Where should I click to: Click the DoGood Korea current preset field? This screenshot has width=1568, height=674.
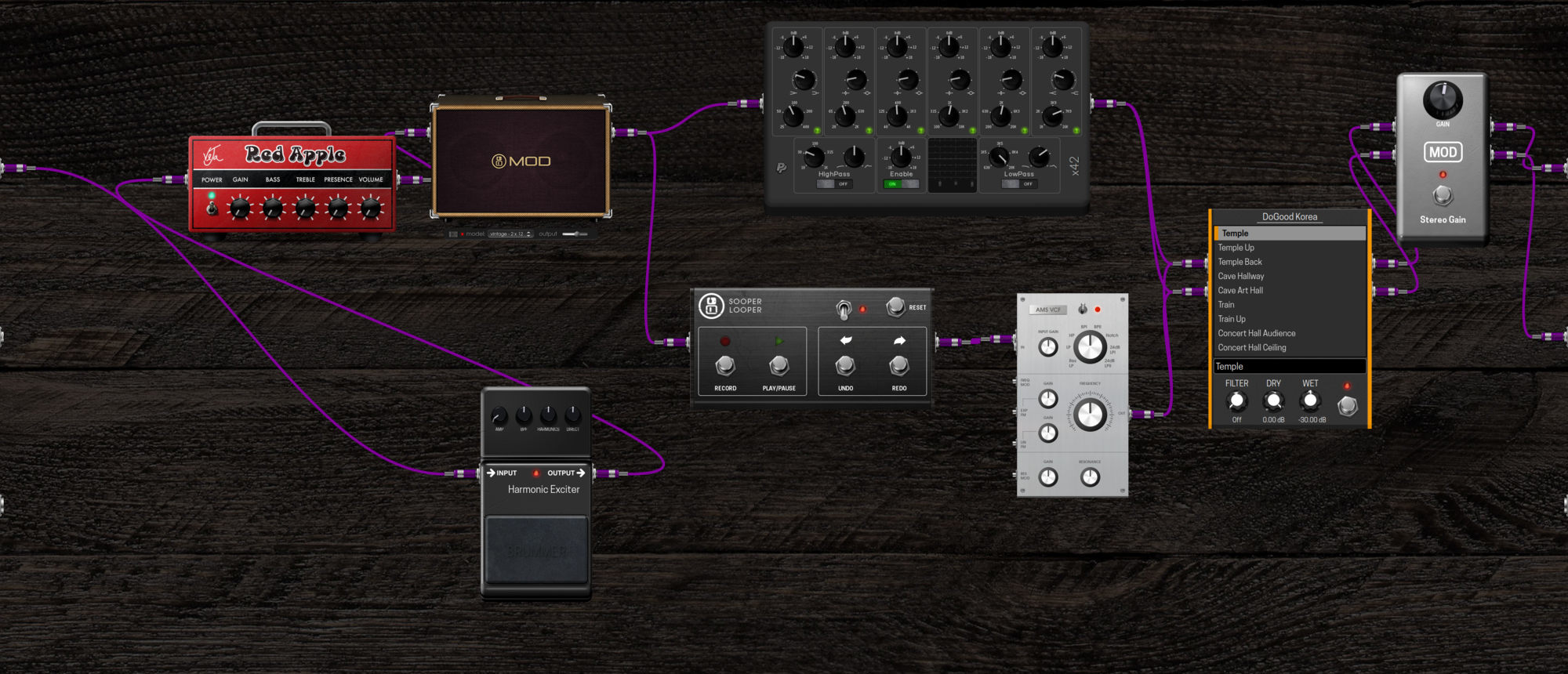click(1290, 366)
